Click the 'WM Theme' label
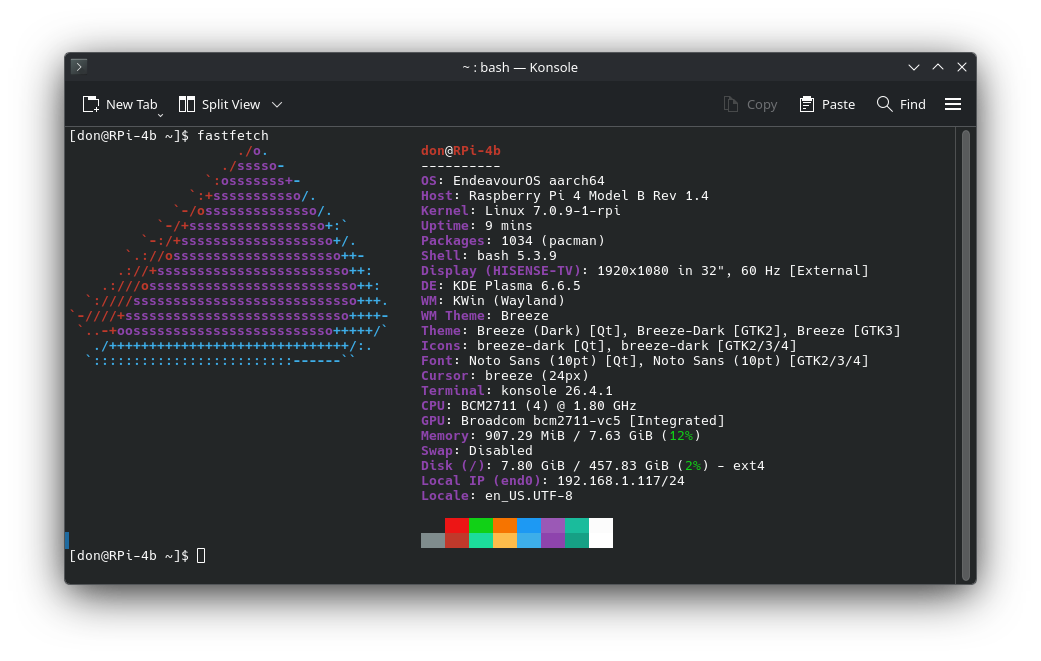Viewport: 1041px width, 661px height. pyautogui.click(x=453, y=316)
